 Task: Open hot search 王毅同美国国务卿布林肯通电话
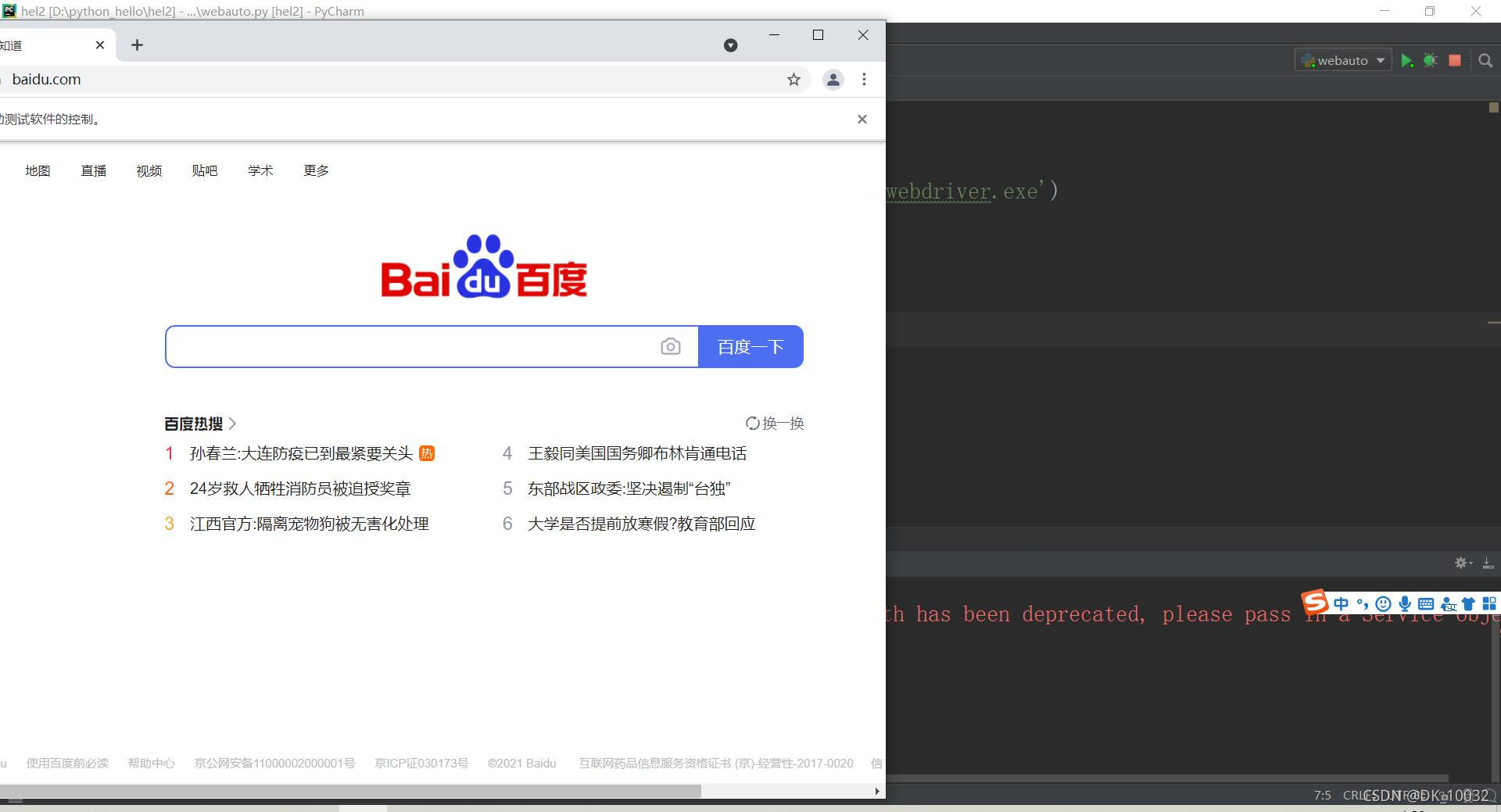pyautogui.click(x=637, y=453)
